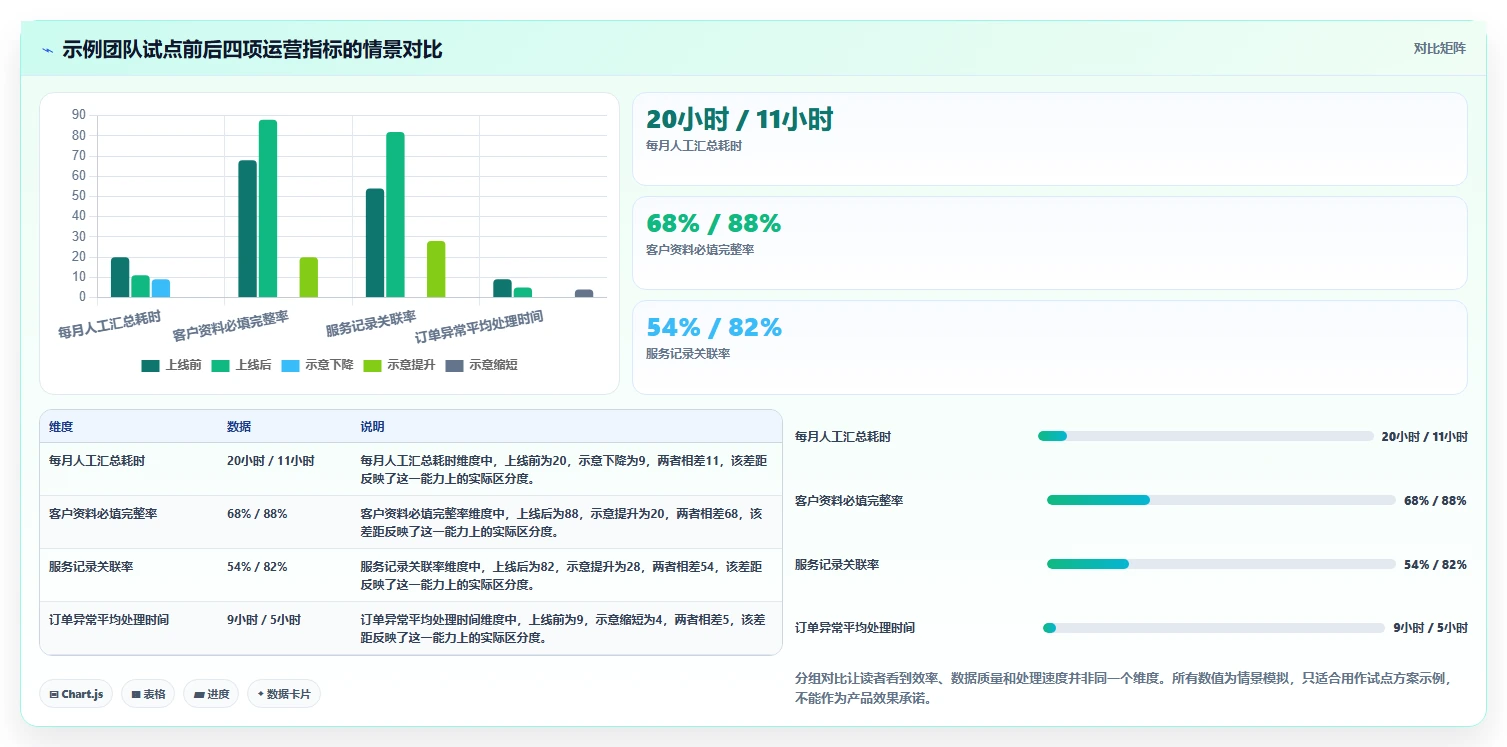1507x747 pixels.
Task: Toggle the 上线前 legend entry
Action: click(171, 365)
